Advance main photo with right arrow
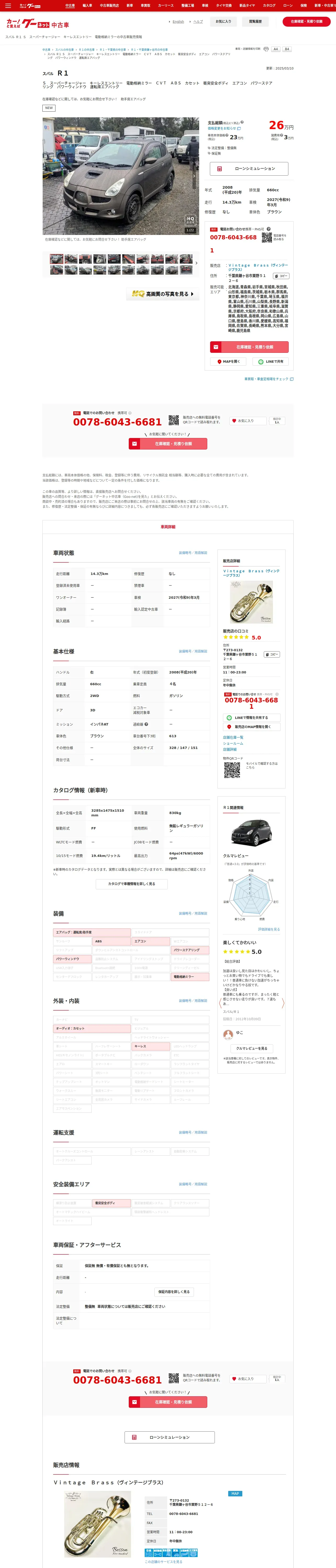 [194, 176]
